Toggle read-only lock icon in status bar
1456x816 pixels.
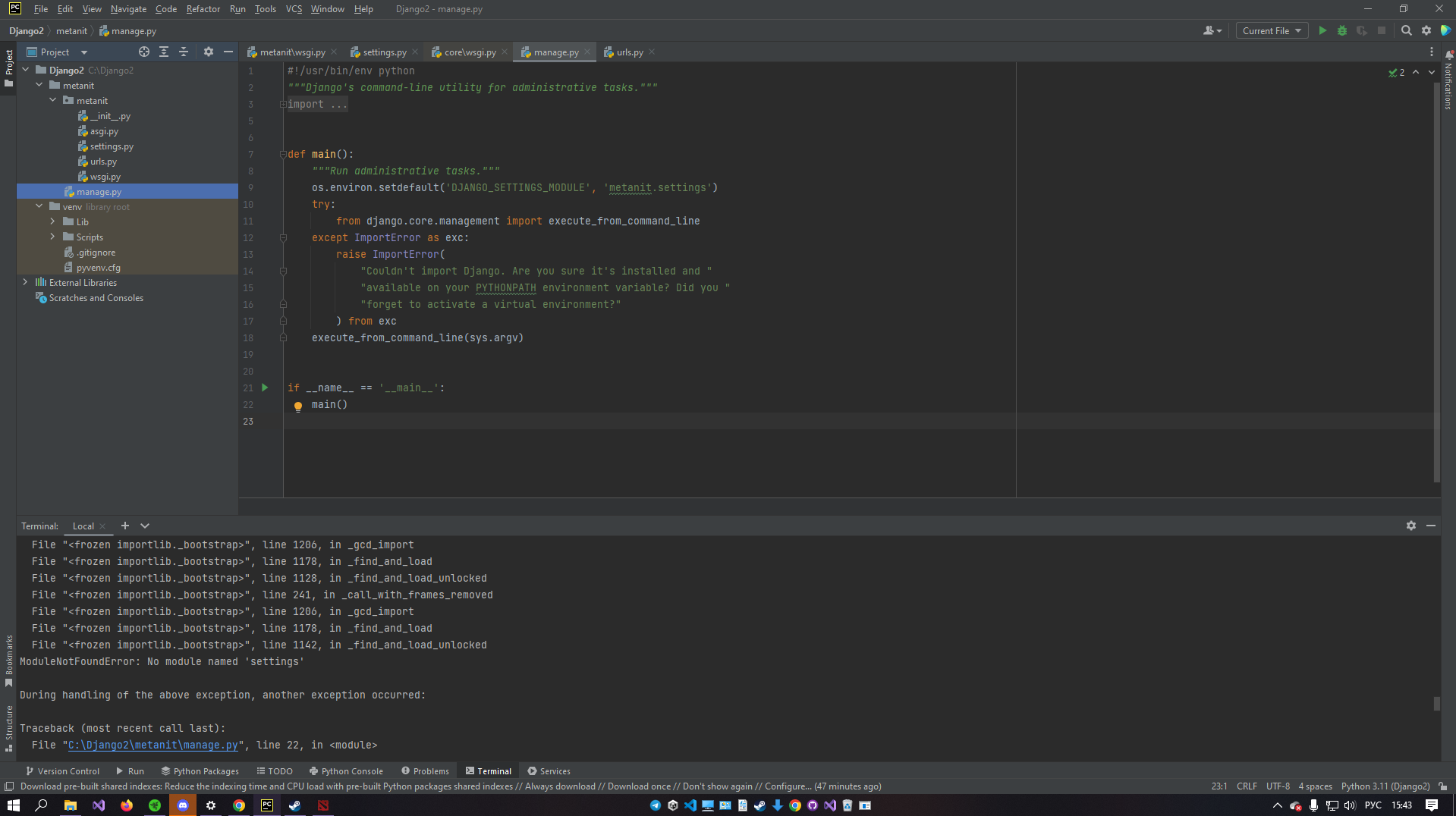1442,786
